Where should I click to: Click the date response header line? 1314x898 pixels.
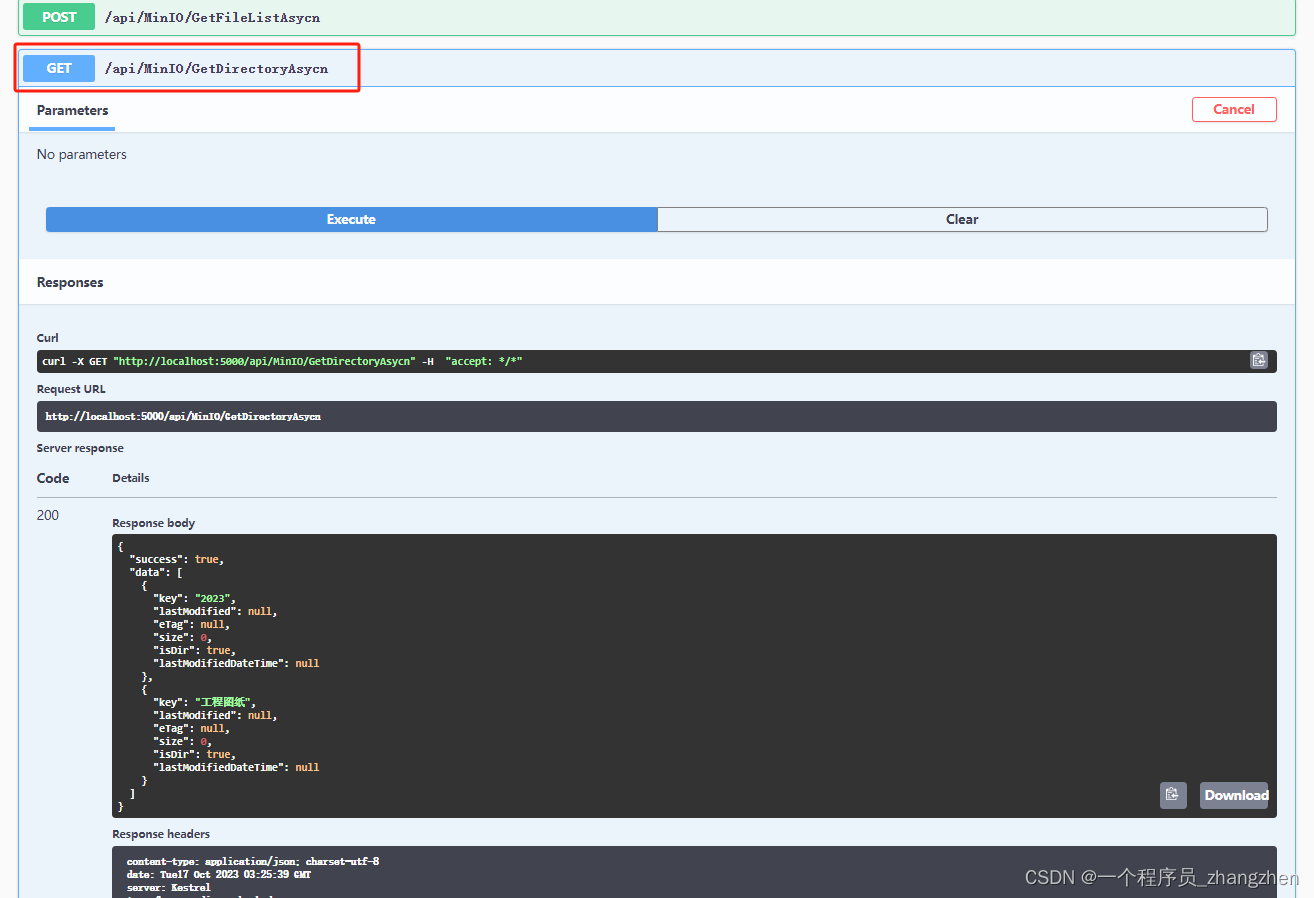(x=219, y=874)
